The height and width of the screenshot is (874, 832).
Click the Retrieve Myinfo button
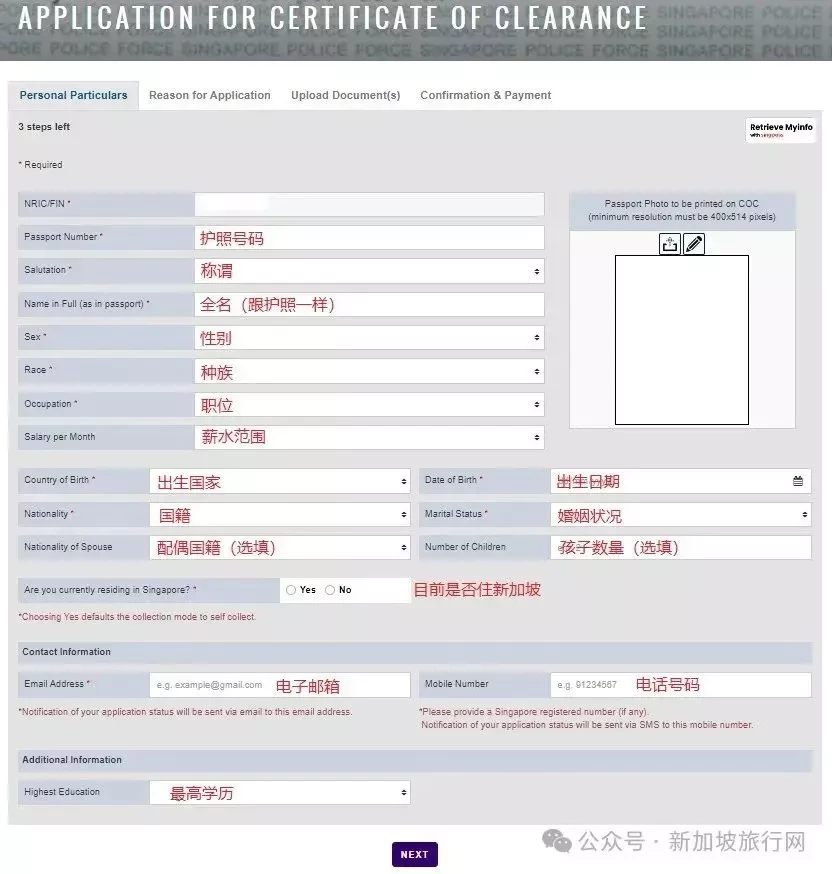(781, 130)
